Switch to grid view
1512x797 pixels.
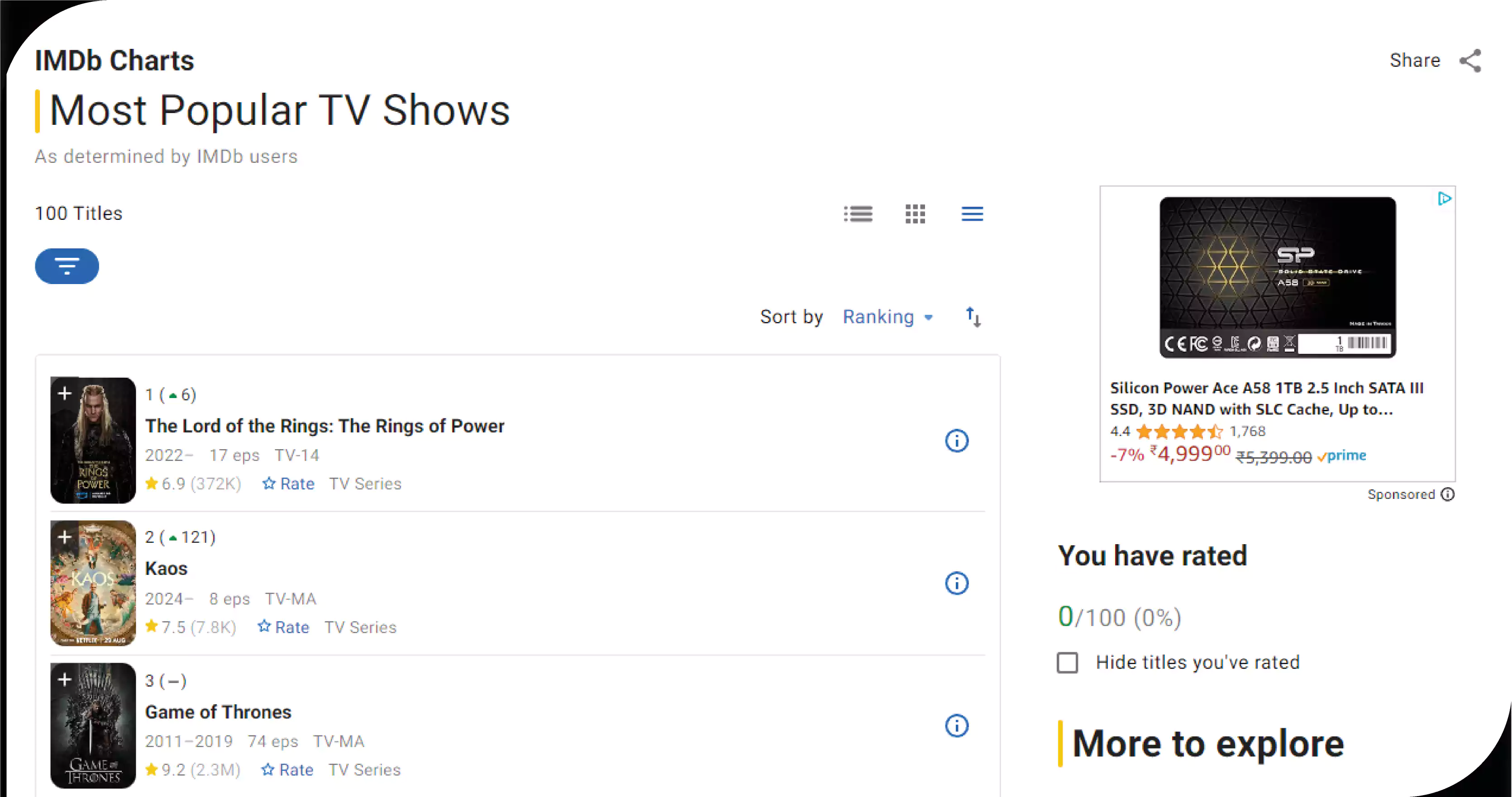tap(915, 214)
